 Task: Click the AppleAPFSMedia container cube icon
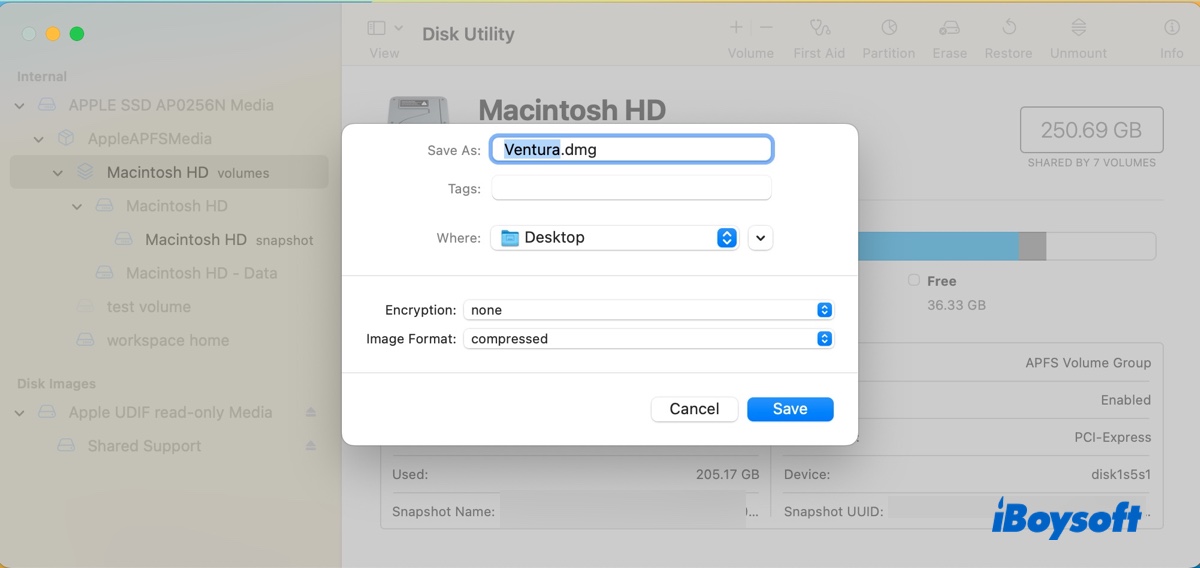(x=66, y=139)
